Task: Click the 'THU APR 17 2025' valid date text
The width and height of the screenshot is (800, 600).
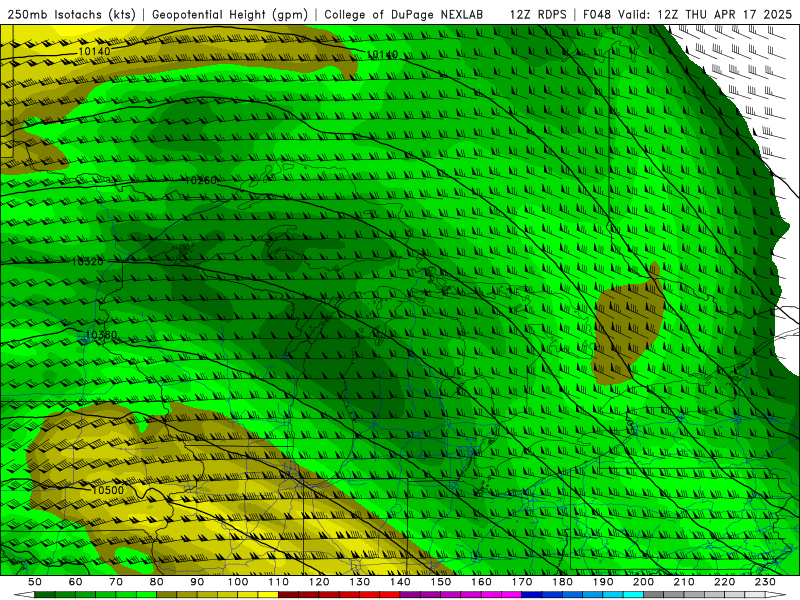Action: coord(738,15)
